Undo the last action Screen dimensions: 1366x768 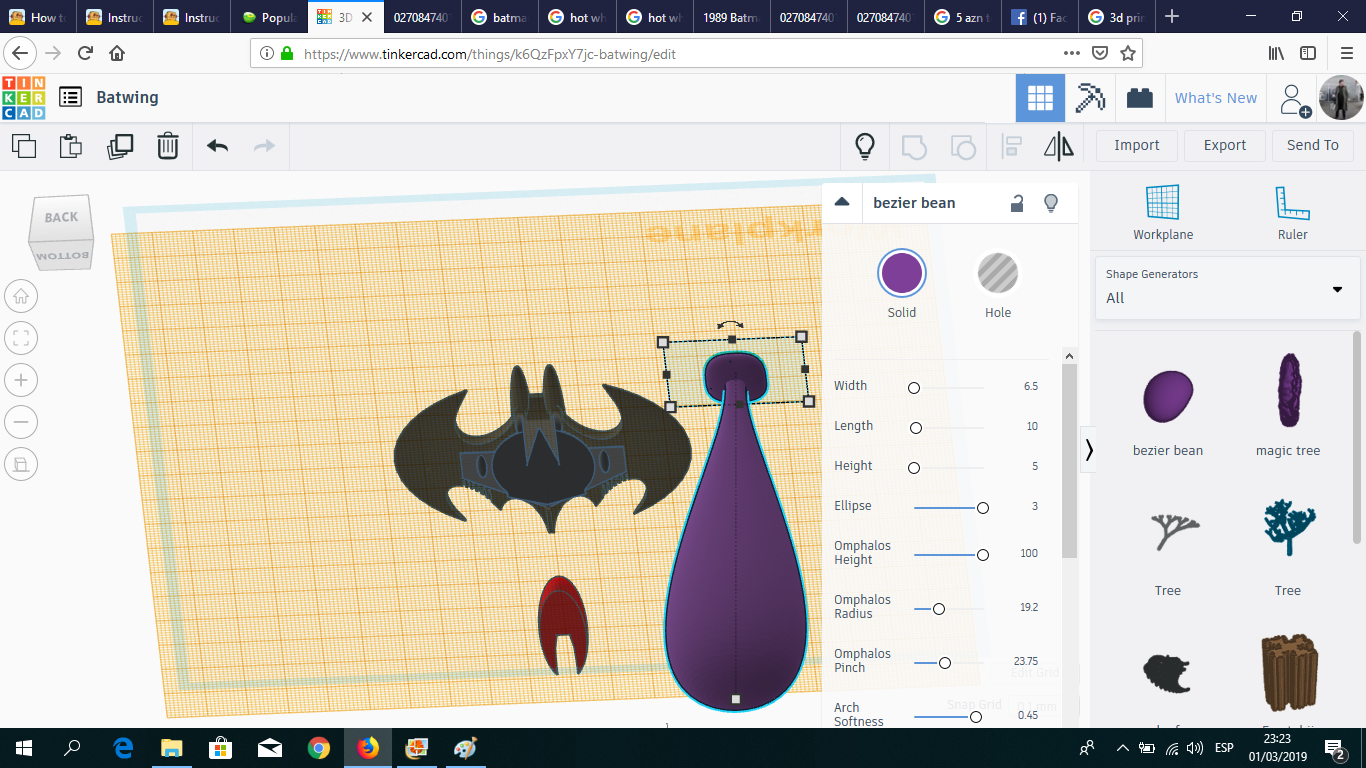(217, 146)
